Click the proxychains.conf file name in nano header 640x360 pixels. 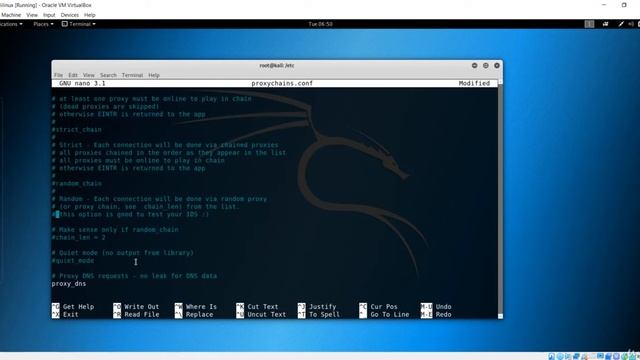click(282, 83)
